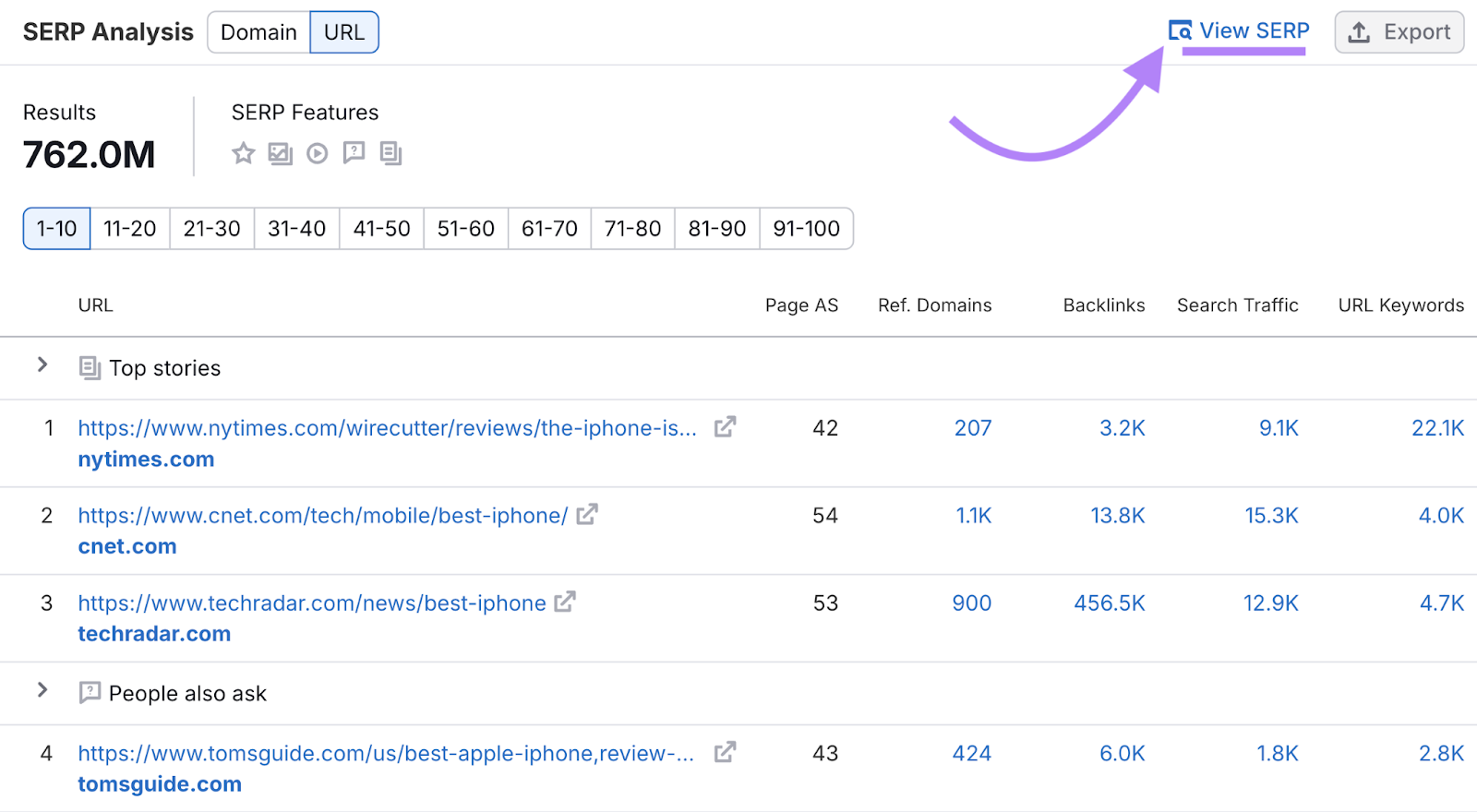Go to results 91-100 tab
Viewport: 1477px width, 812px height.
pos(806,229)
